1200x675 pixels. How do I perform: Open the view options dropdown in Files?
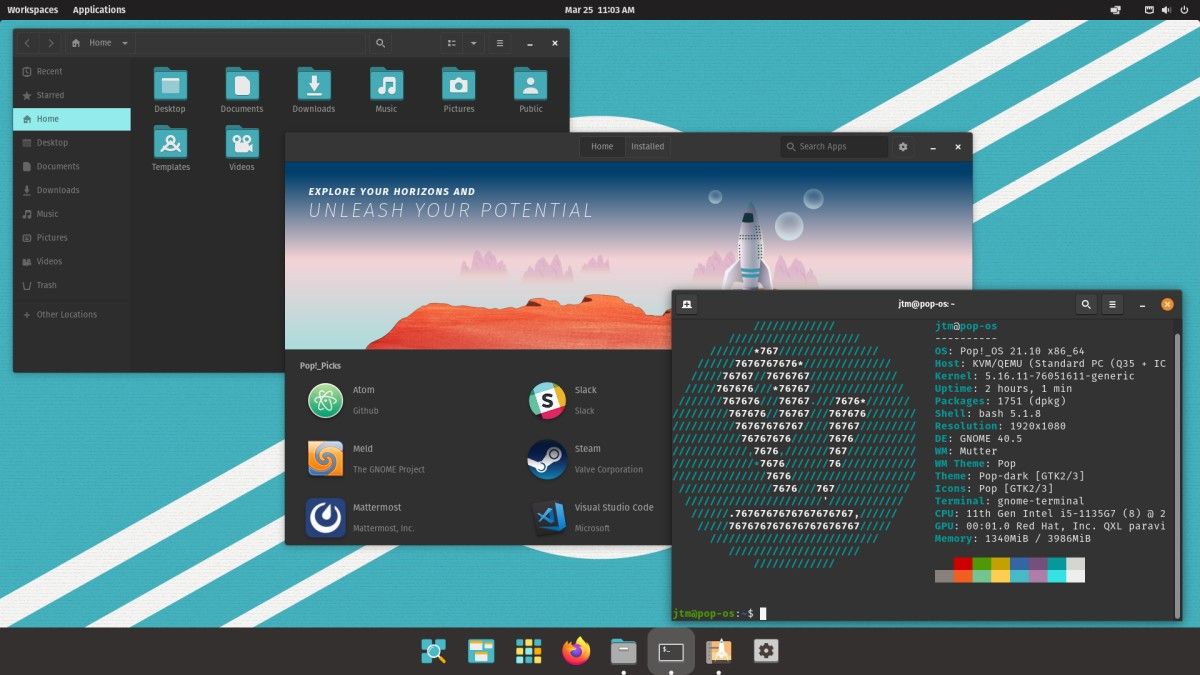471,43
